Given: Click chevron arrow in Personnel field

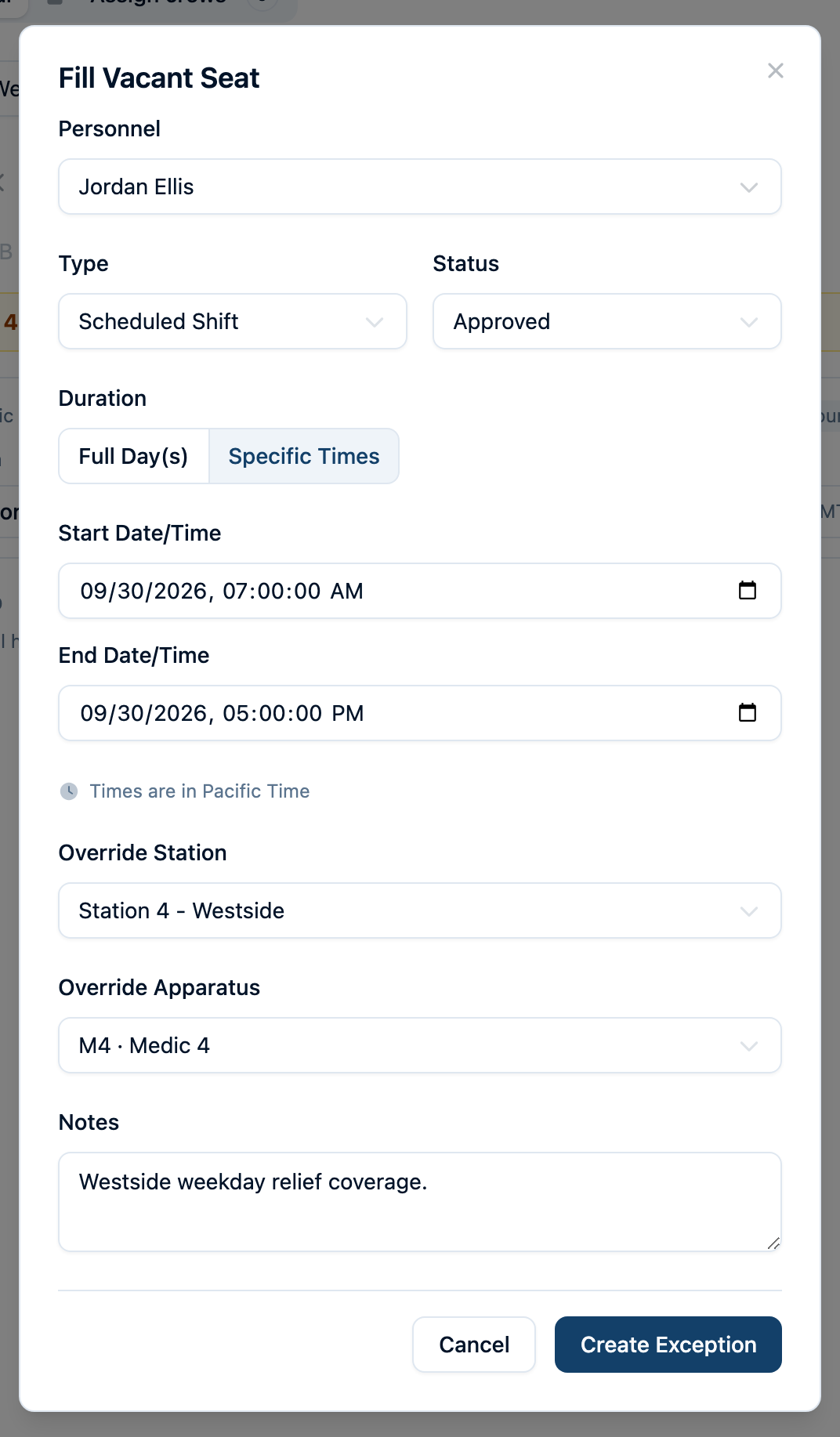Looking at the screenshot, I should (x=749, y=187).
